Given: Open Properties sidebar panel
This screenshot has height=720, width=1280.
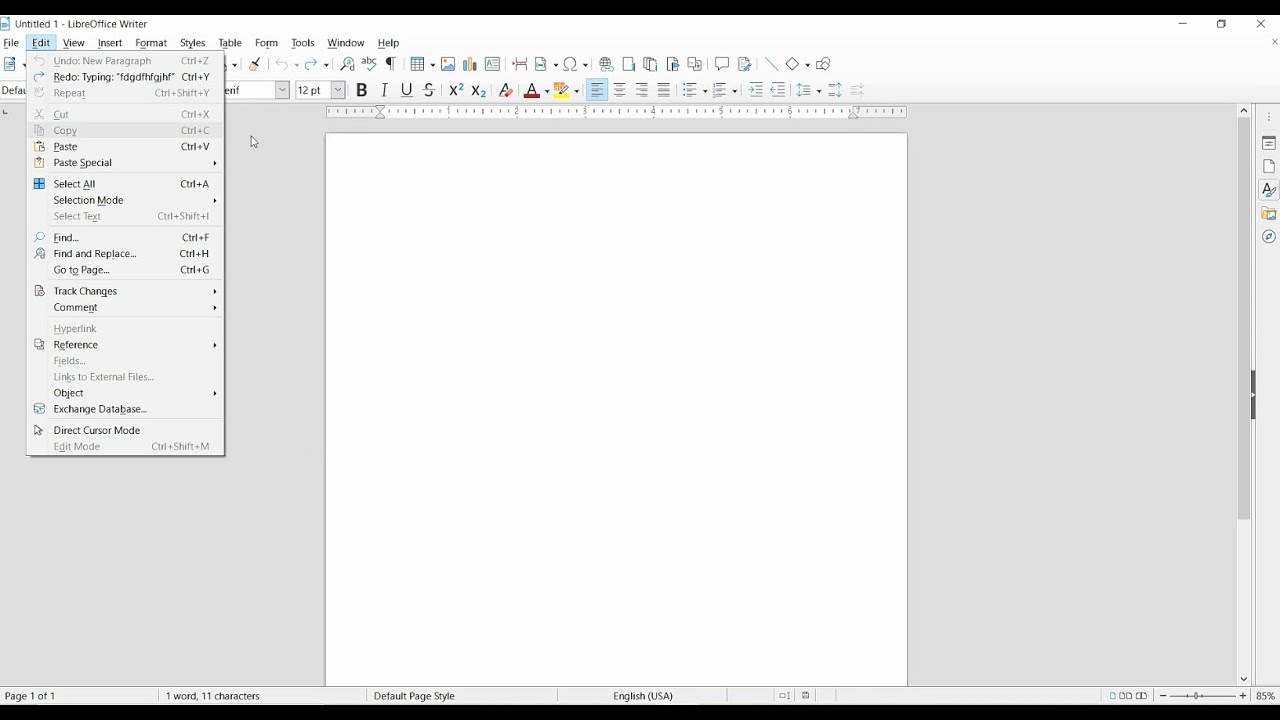Looking at the screenshot, I should tap(1269, 143).
